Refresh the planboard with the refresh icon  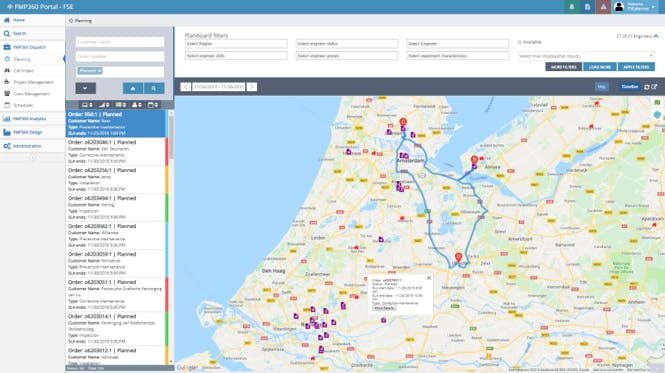646,87
